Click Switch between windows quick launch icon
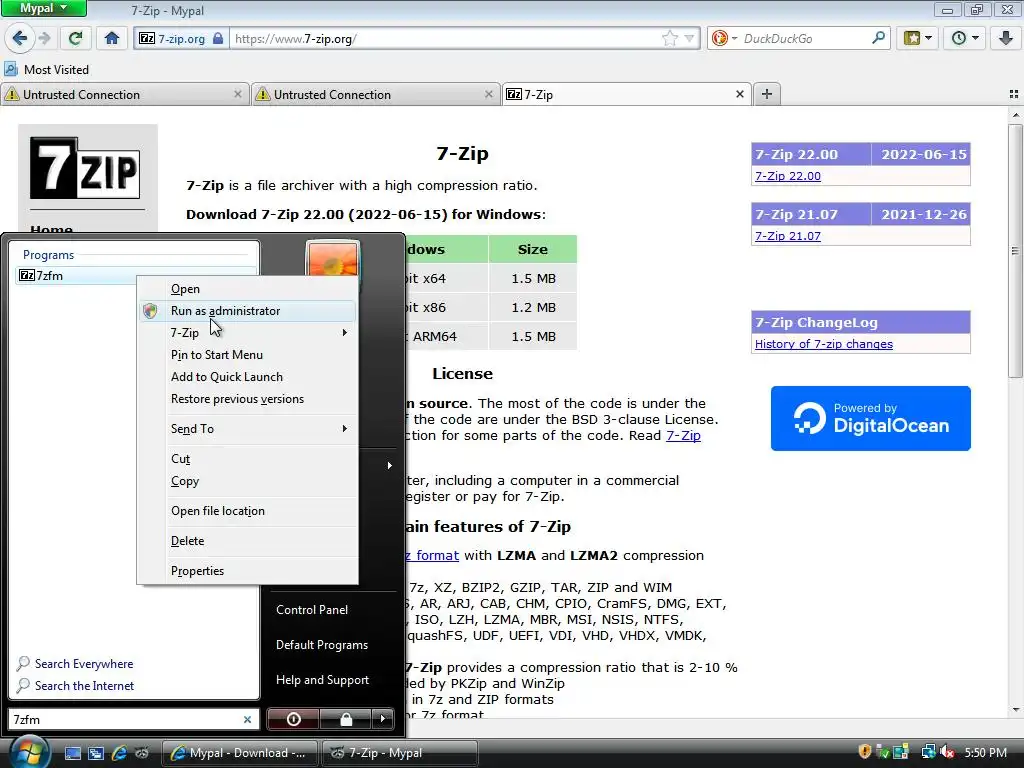1024x768 pixels. pyautogui.click(x=96, y=753)
